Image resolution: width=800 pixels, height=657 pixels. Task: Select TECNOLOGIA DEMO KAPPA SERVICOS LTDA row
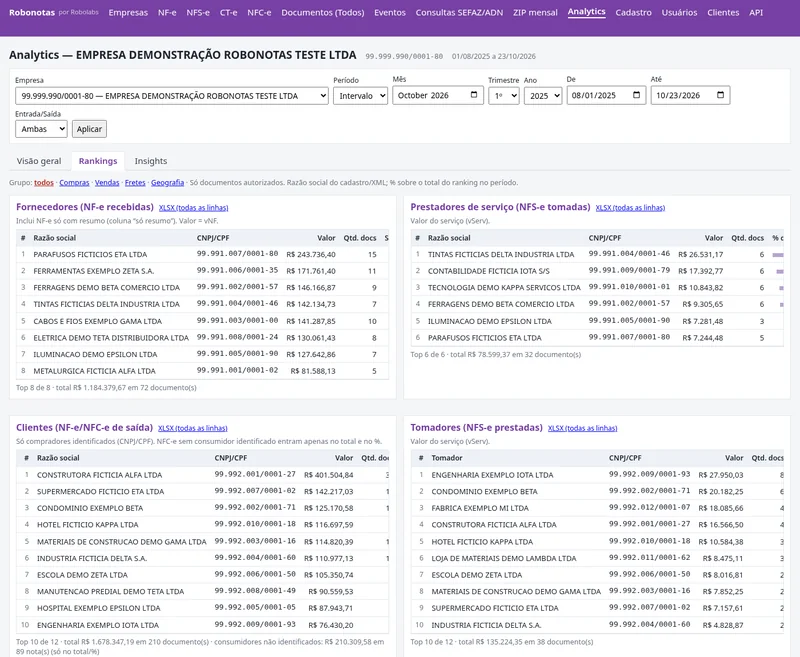[x=597, y=288]
